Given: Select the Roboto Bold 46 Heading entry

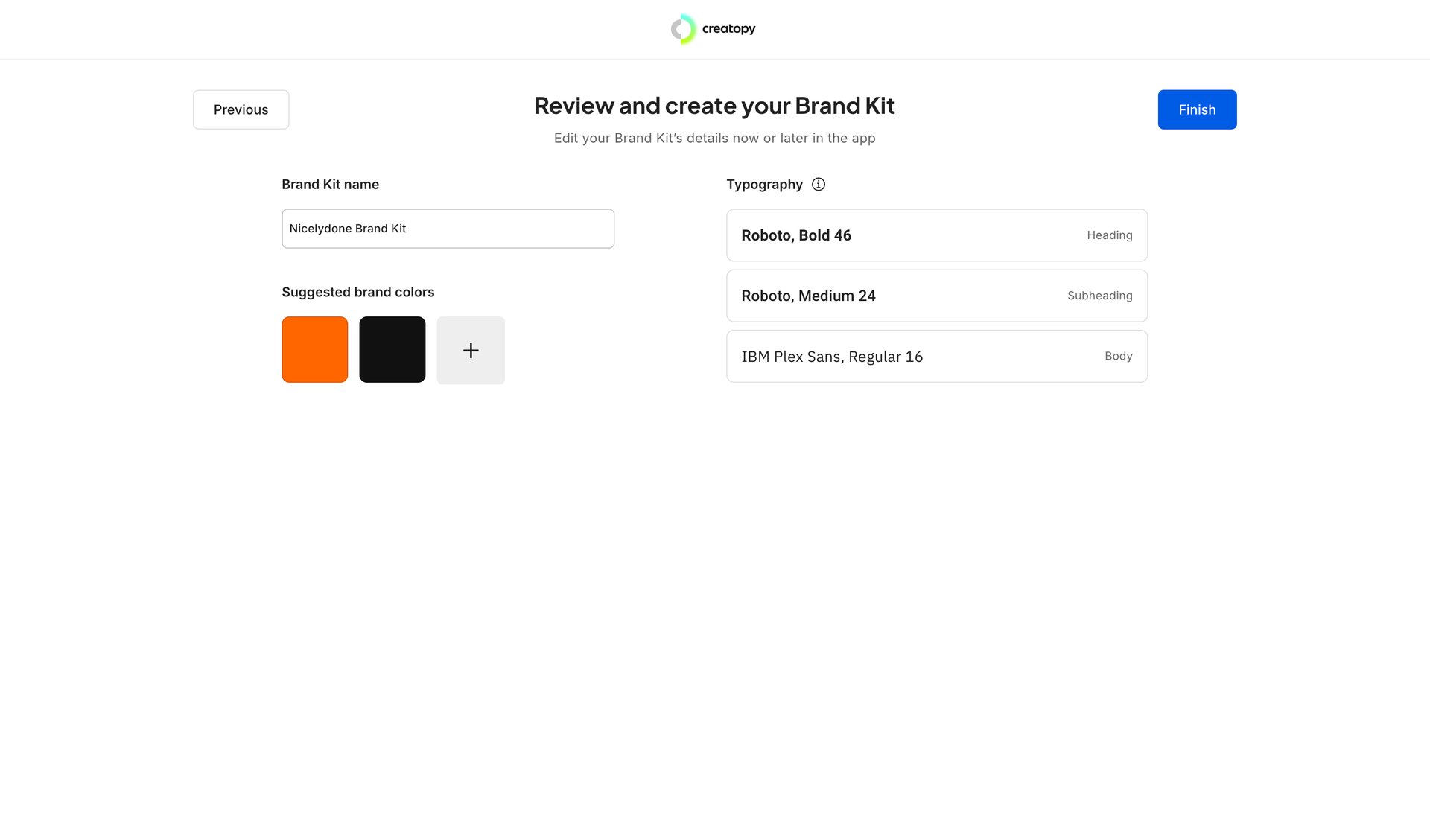Looking at the screenshot, I should click(x=937, y=235).
